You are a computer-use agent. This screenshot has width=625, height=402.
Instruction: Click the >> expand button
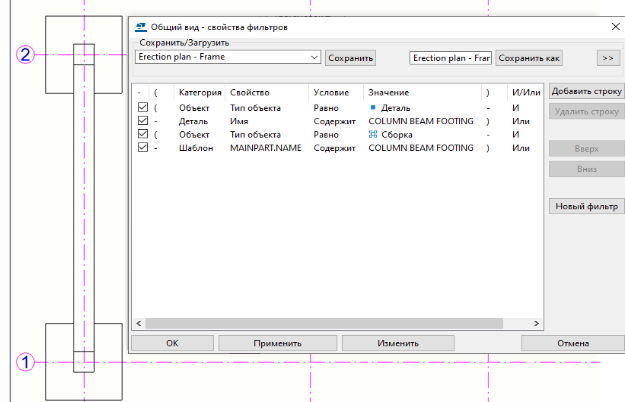(607, 58)
